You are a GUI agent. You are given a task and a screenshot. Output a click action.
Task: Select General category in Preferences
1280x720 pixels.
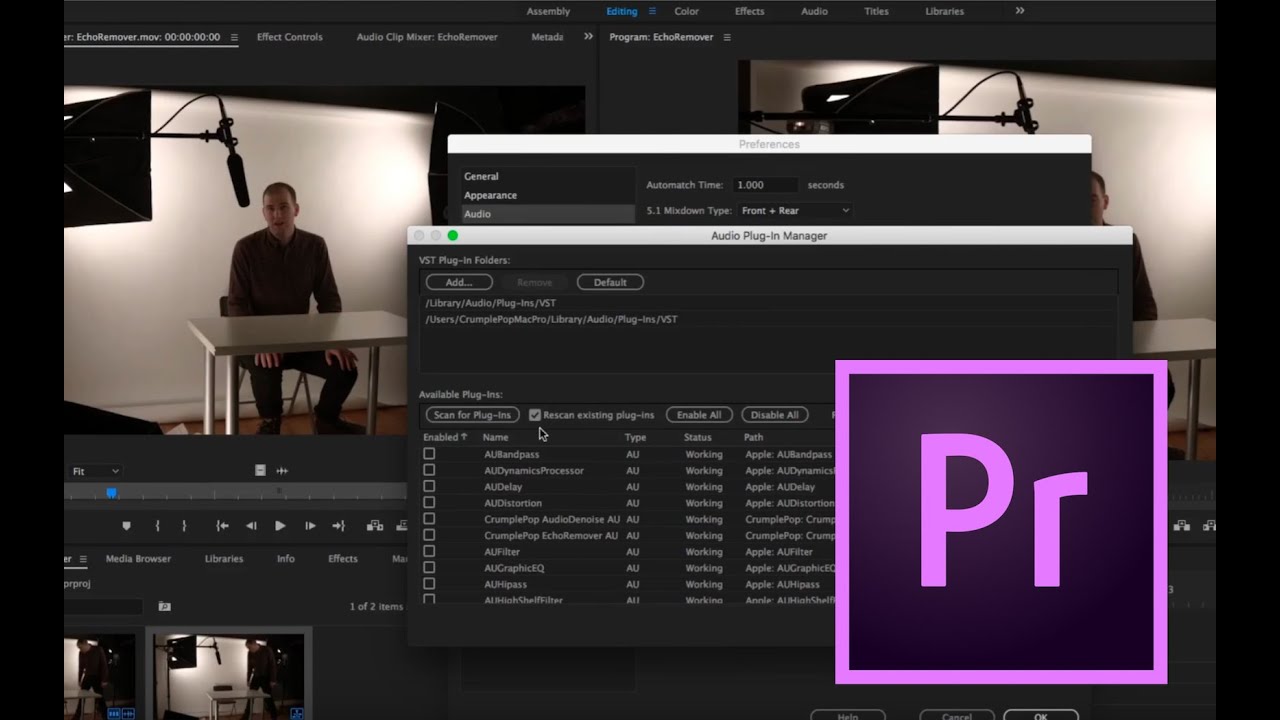tap(548, 176)
